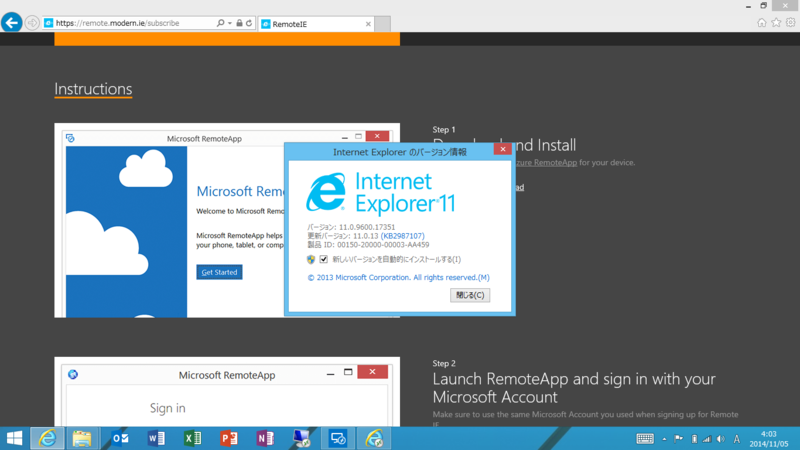Click the battery status tray icon
The height and width of the screenshot is (450, 800).
[694, 439]
